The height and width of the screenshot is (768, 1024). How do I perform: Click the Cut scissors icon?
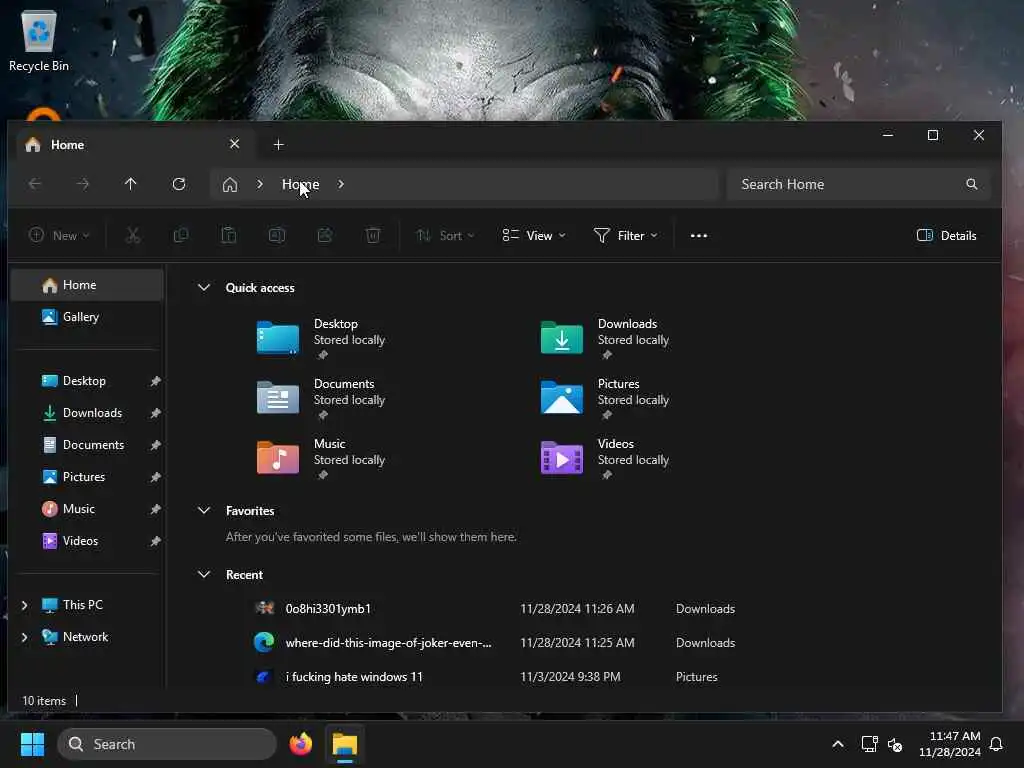[x=133, y=235]
